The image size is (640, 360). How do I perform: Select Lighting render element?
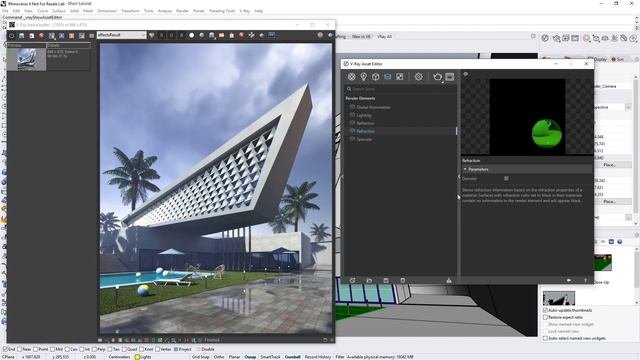pos(364,116)
